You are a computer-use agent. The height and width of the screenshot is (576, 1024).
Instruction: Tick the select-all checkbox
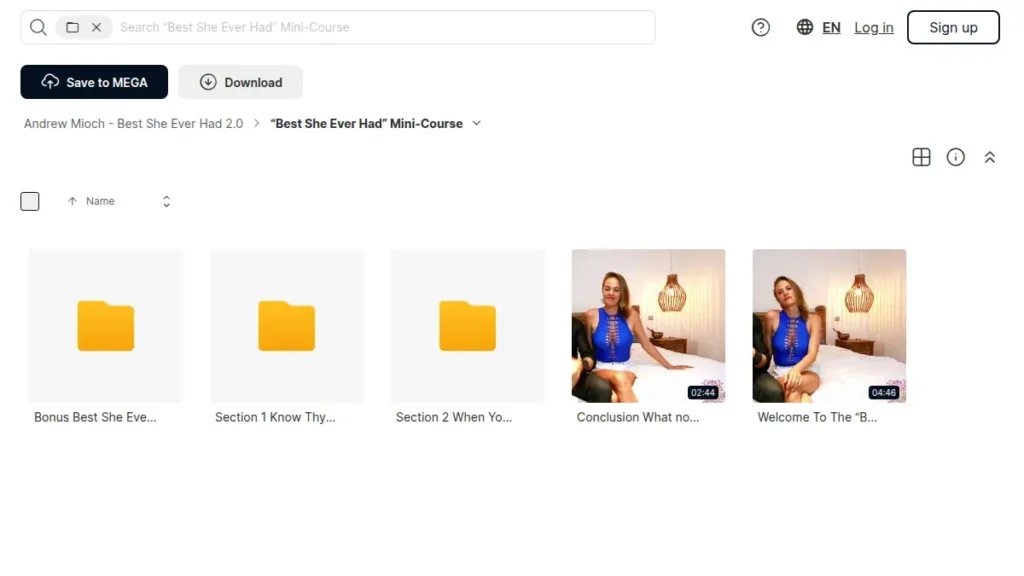pyautogui.click(x=30, y=201)
